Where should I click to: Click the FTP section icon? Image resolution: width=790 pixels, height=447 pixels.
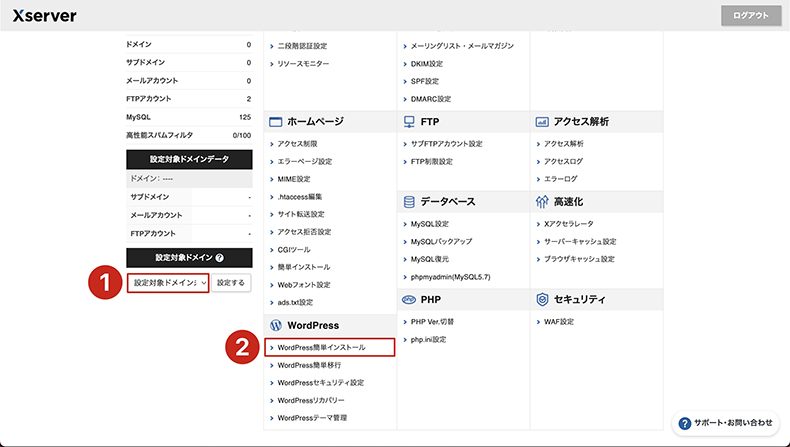point(409,121)
